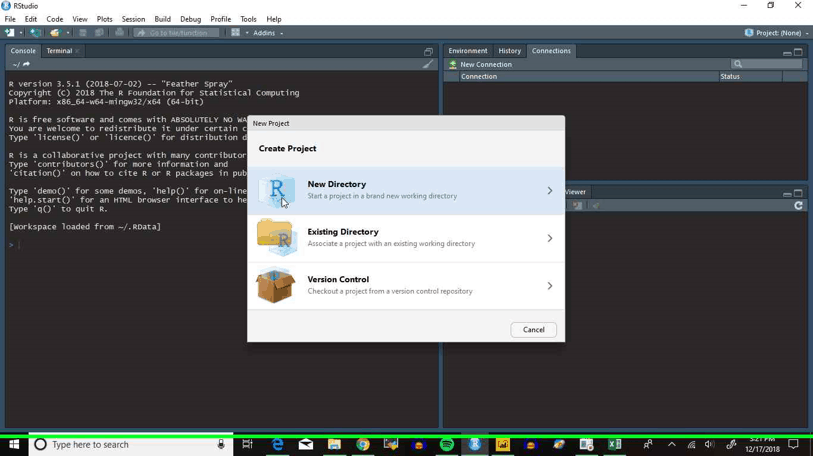Screen dimensions: 815x456
Task: Open Excel from the taskbar
Action: click(614, 445)
